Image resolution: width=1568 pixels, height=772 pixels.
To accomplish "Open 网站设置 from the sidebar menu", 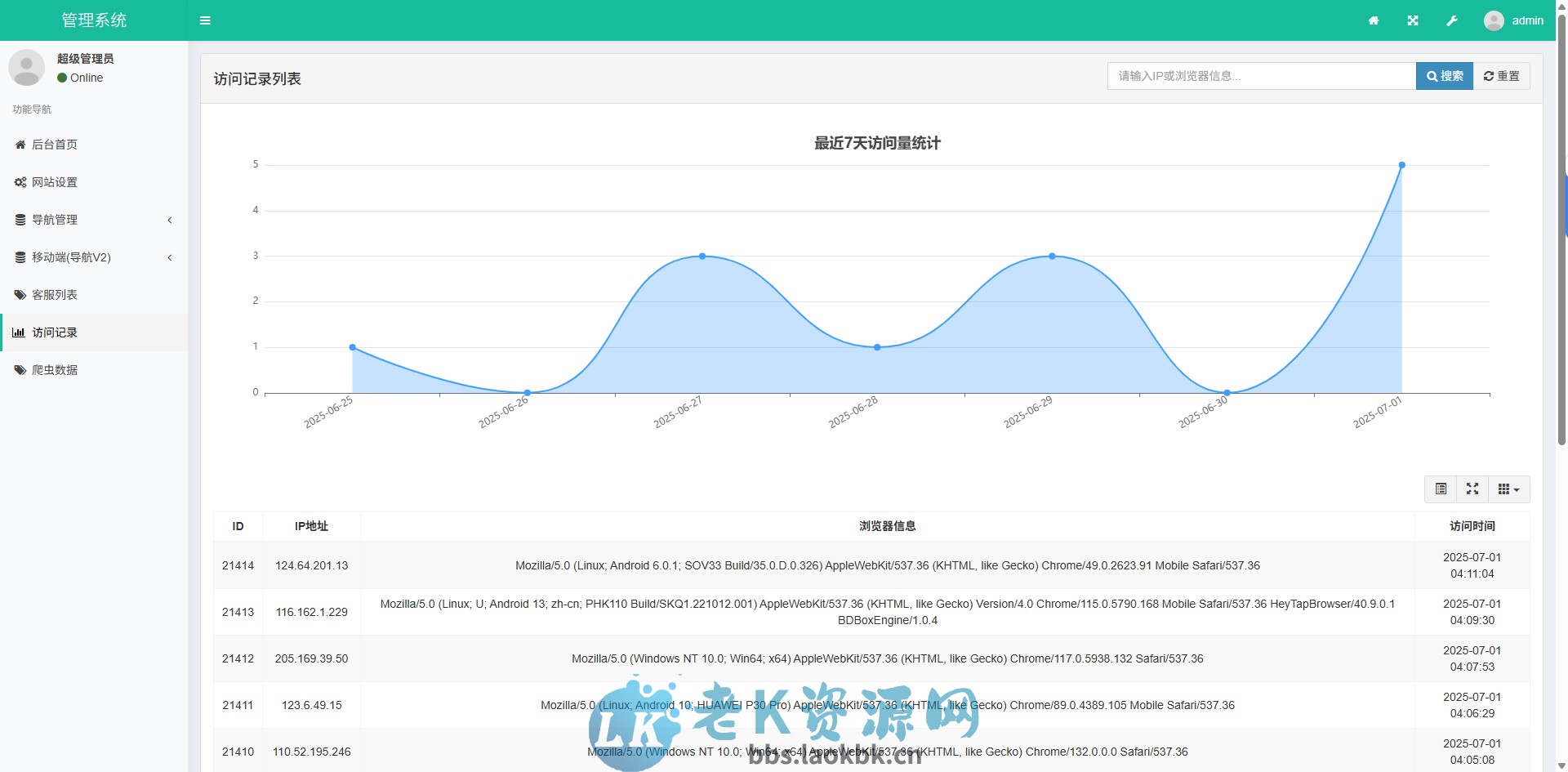I will click(56, 182).
